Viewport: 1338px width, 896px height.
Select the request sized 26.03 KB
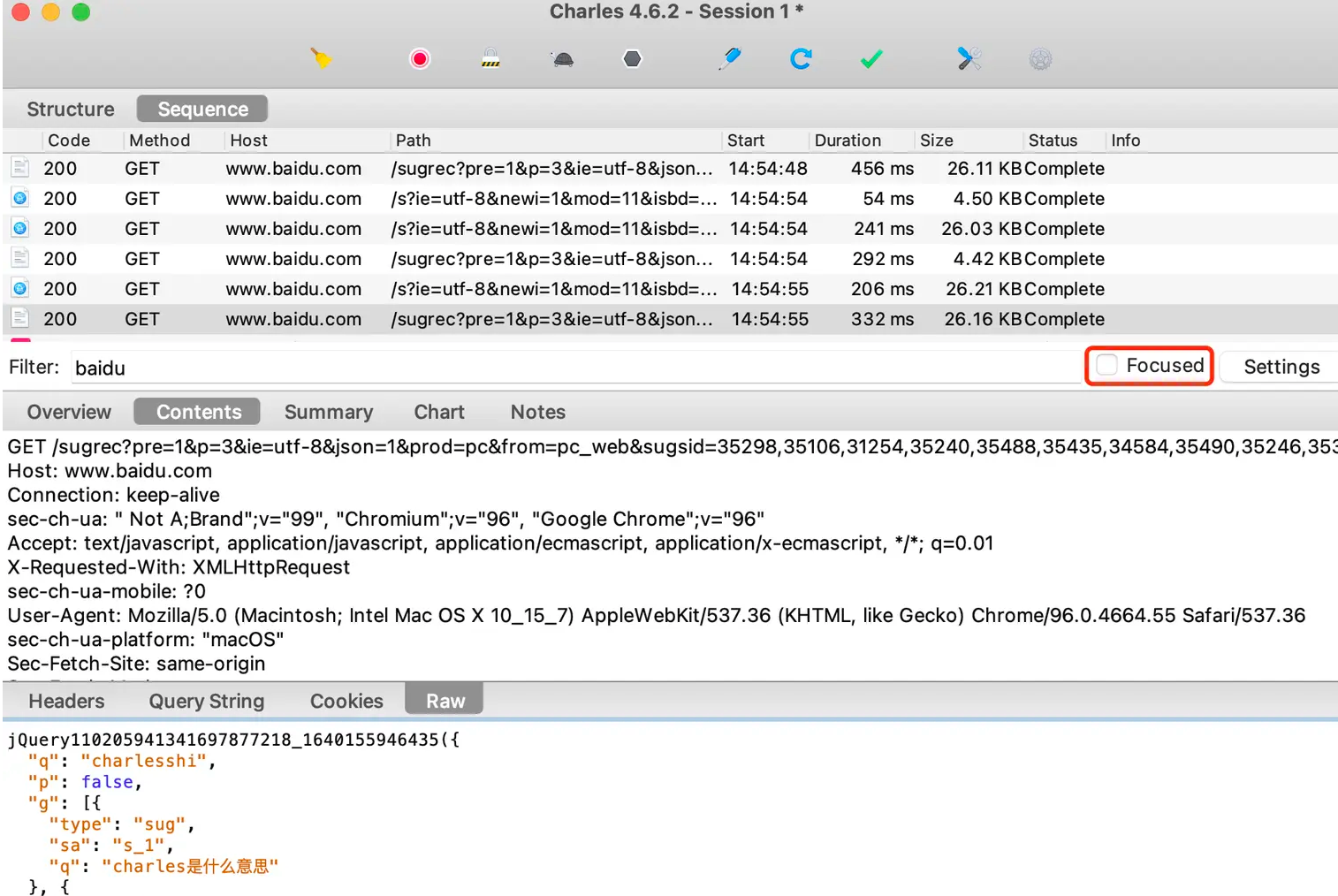pos(670,228)
